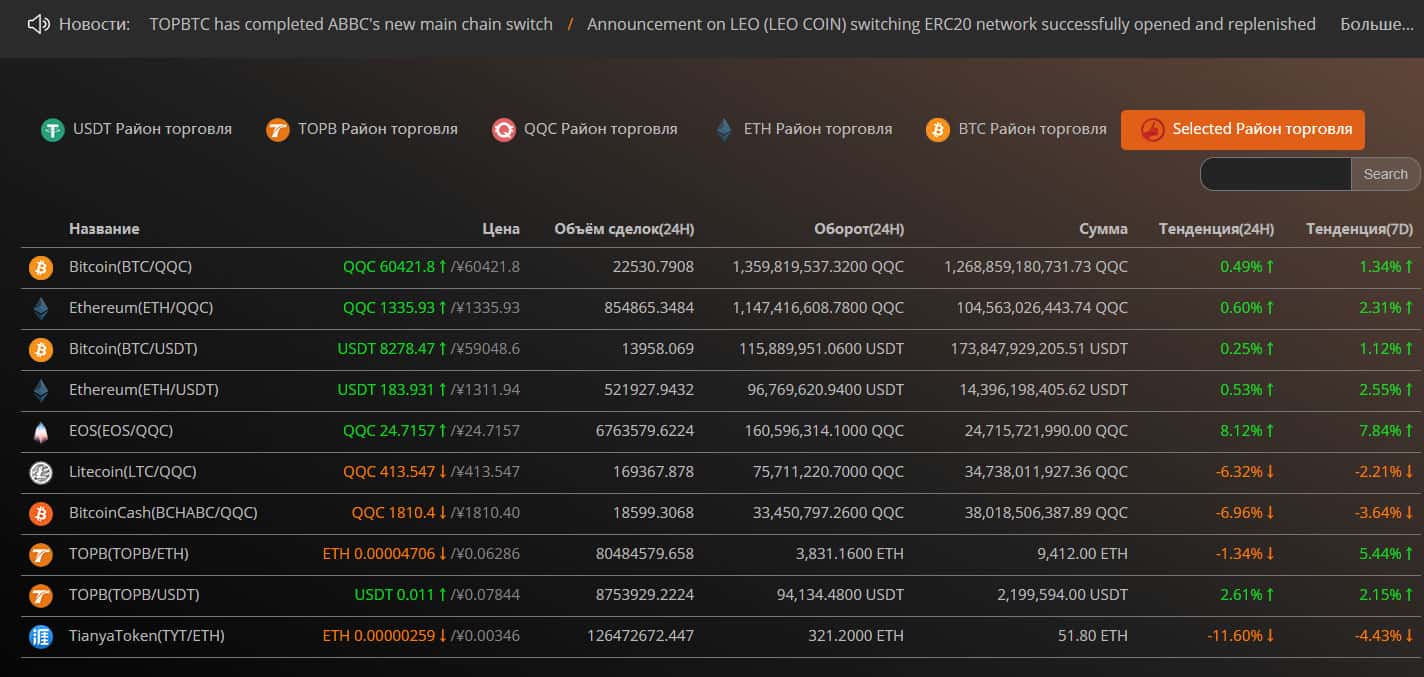This screenshot has height=677, width=1424.
Task: Click the speaker news announcement icon
Action: 39,24
